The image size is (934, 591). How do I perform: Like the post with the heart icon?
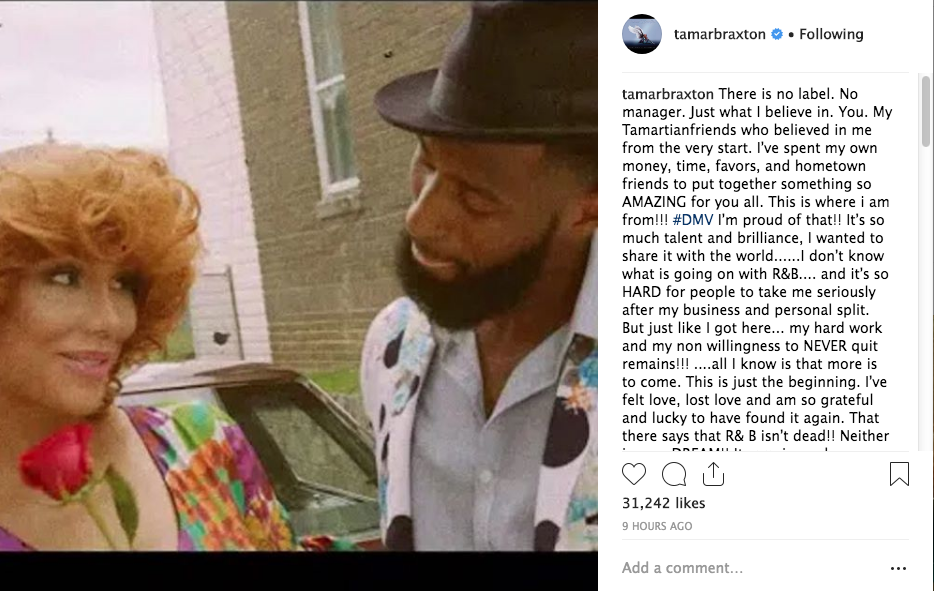pos(634,474)
